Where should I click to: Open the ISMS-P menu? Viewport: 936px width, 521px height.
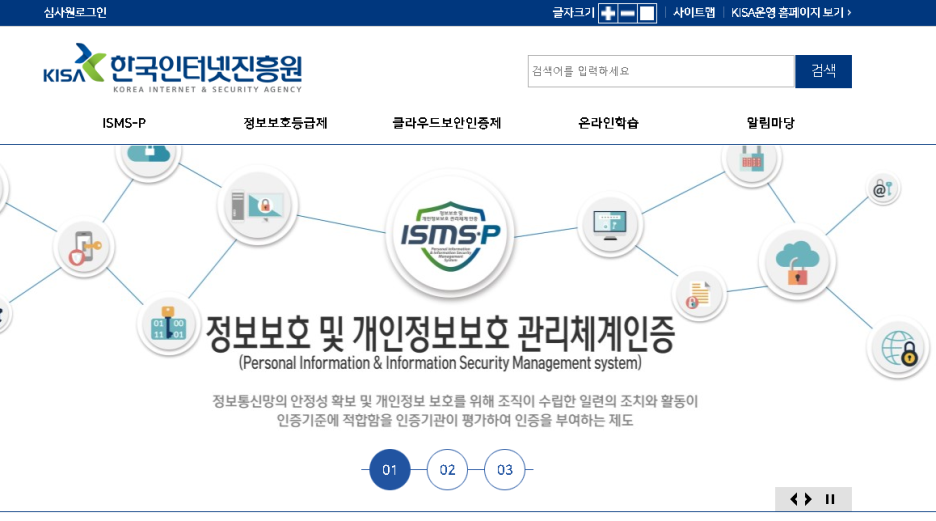pyautogui.click(x=124, y=123)
